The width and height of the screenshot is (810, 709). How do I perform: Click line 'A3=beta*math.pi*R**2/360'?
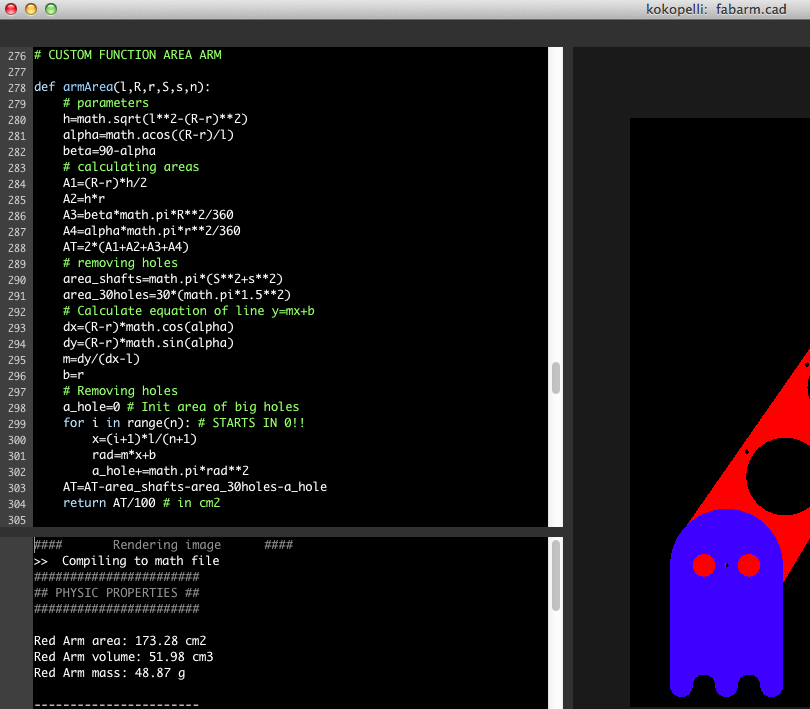pos(148,215)
